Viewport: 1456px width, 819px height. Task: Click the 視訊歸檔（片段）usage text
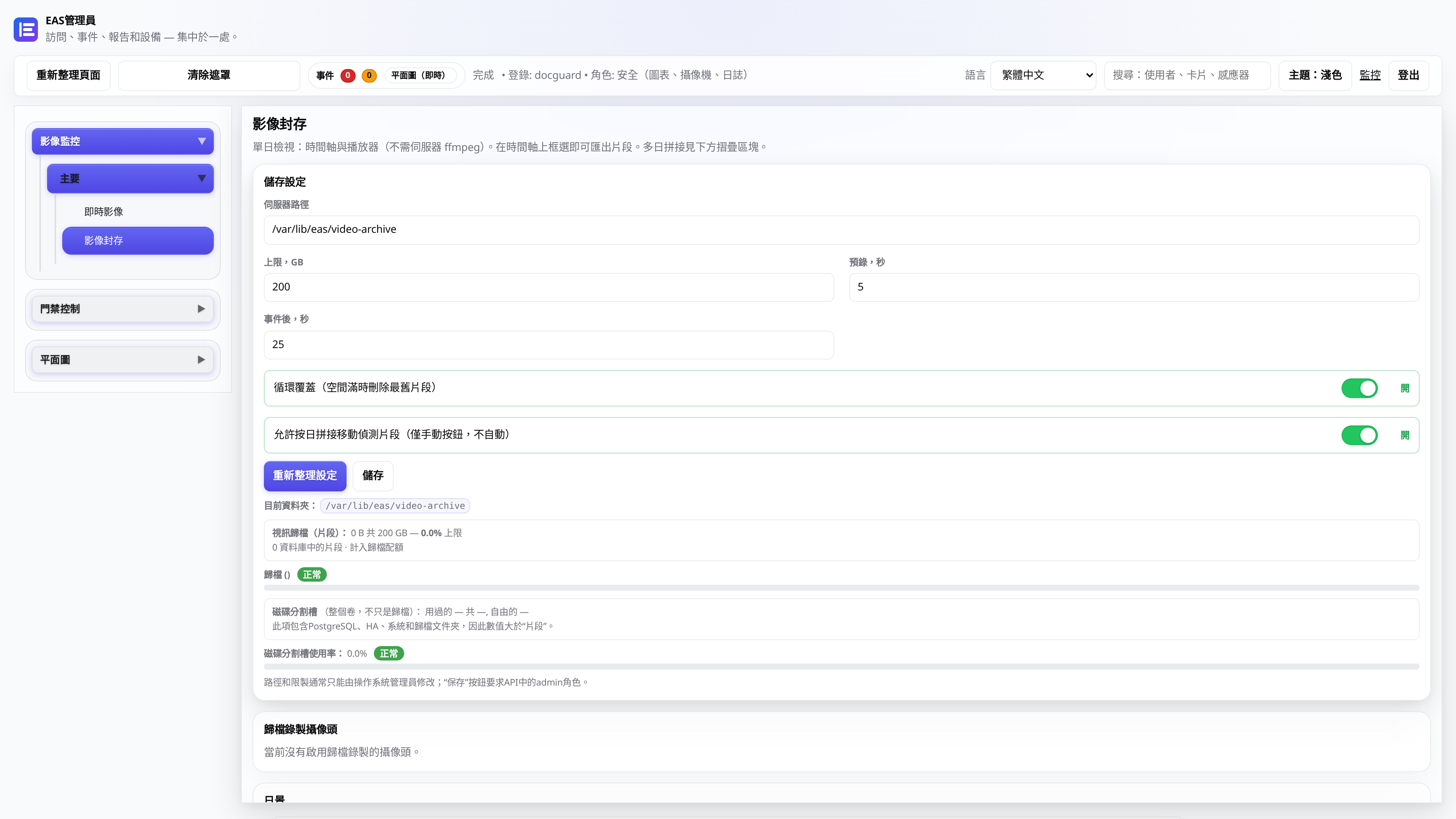(x=367, y=533)
